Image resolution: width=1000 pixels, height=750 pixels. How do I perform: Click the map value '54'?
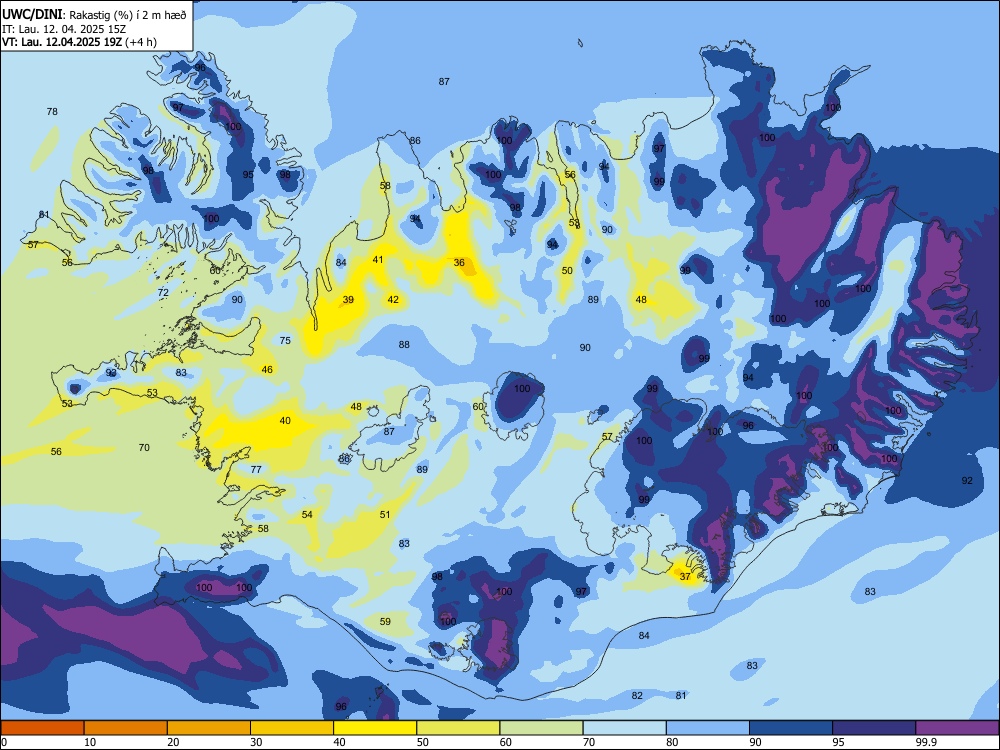point(307,515)
